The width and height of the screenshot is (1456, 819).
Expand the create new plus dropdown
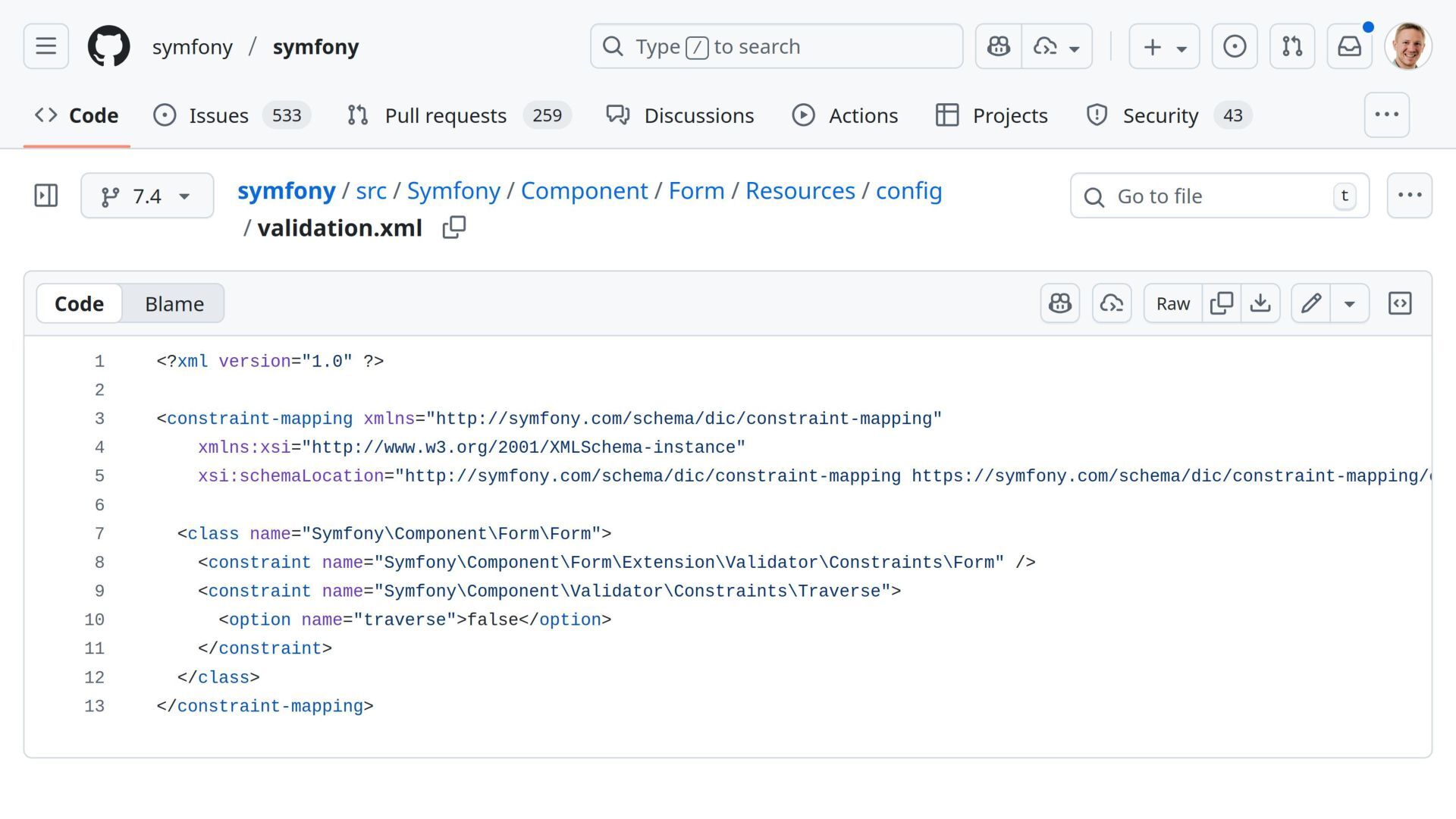(x=1163, y=46)
